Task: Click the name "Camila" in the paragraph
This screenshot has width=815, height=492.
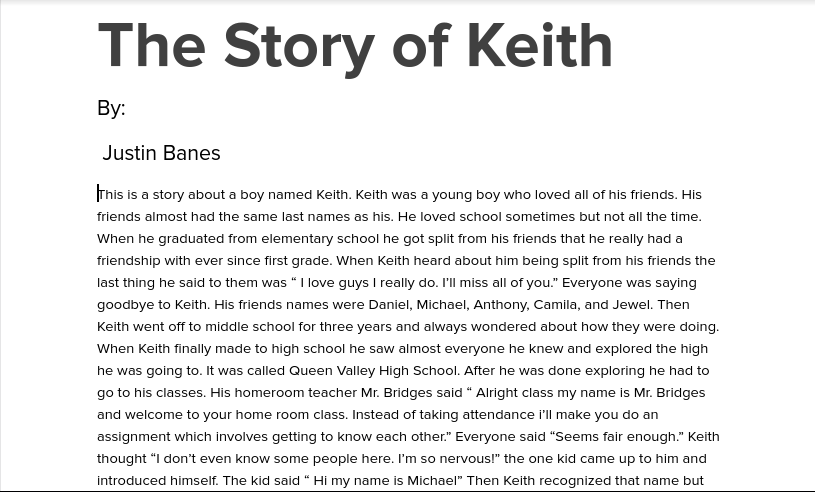Action: (555, 304)
